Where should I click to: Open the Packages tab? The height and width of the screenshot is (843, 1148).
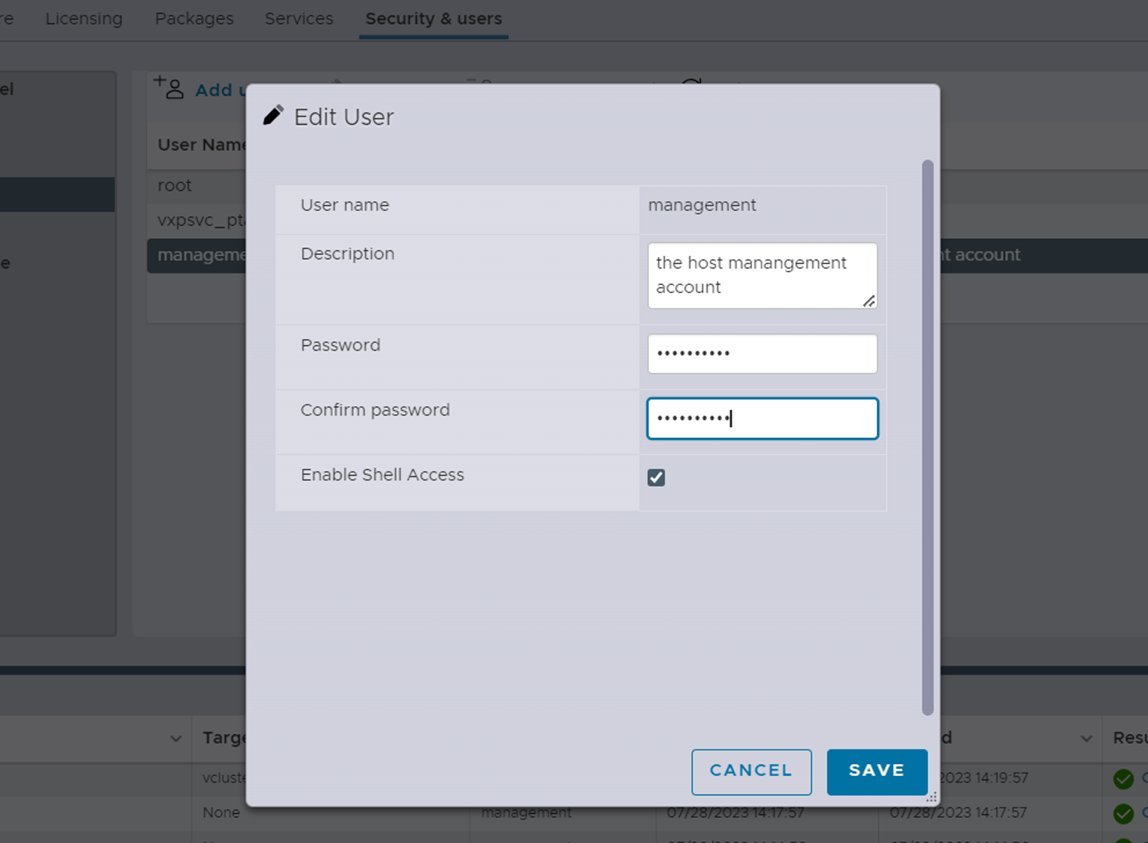(x=194, y=19)
